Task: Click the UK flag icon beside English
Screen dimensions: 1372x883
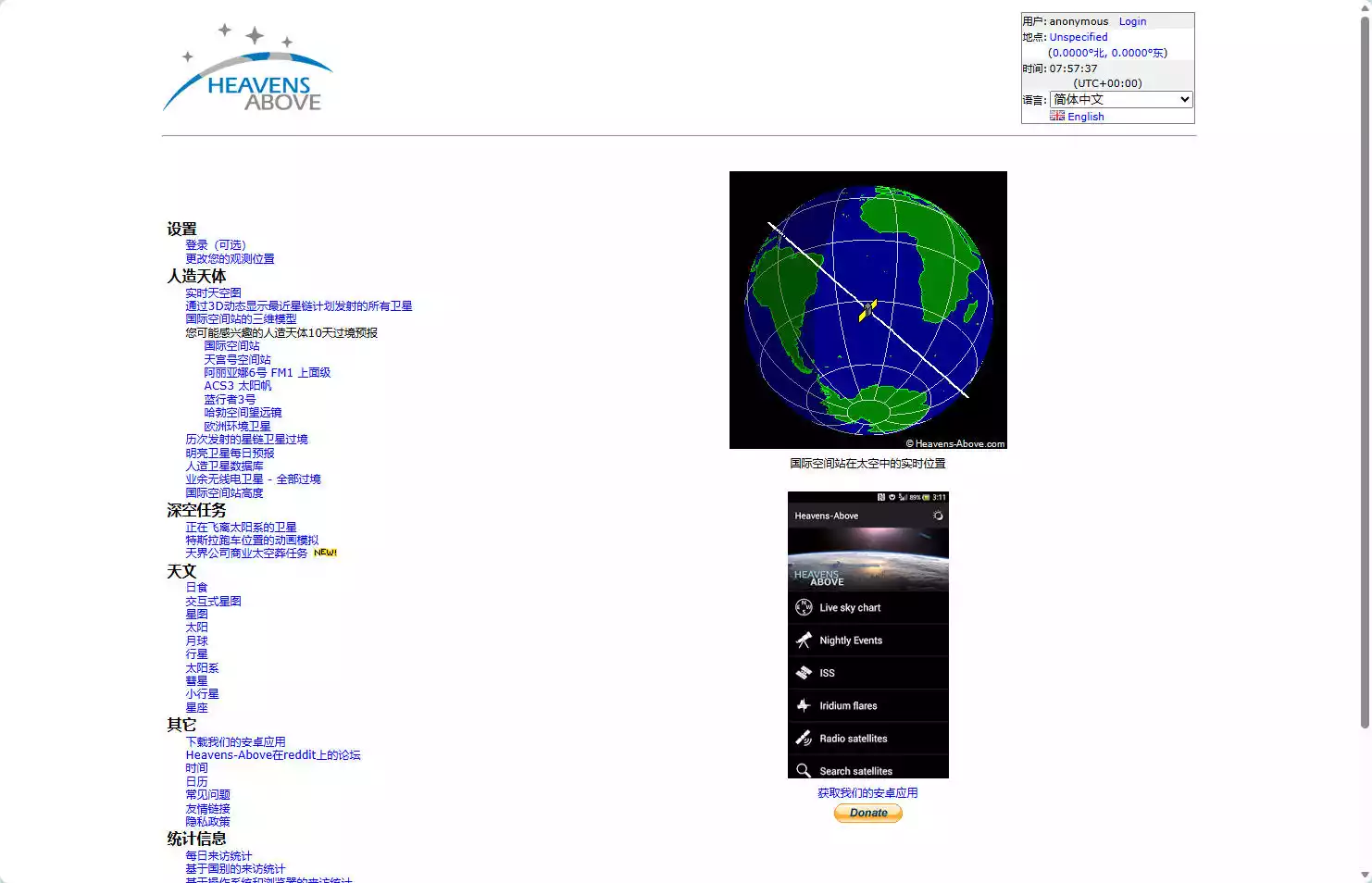Action: 1056,116
